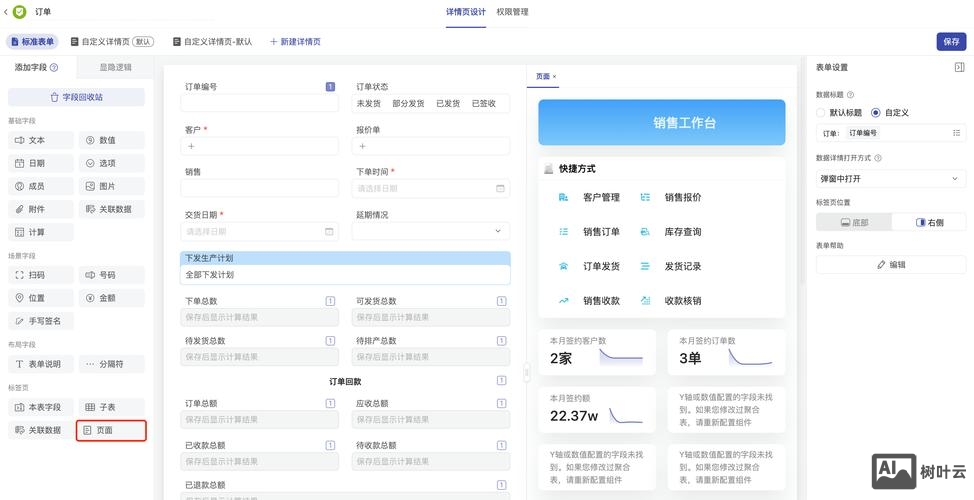Choose 未发货 order status
The height and width of the screenshot is (500, 974).
[x=368, y=104]
